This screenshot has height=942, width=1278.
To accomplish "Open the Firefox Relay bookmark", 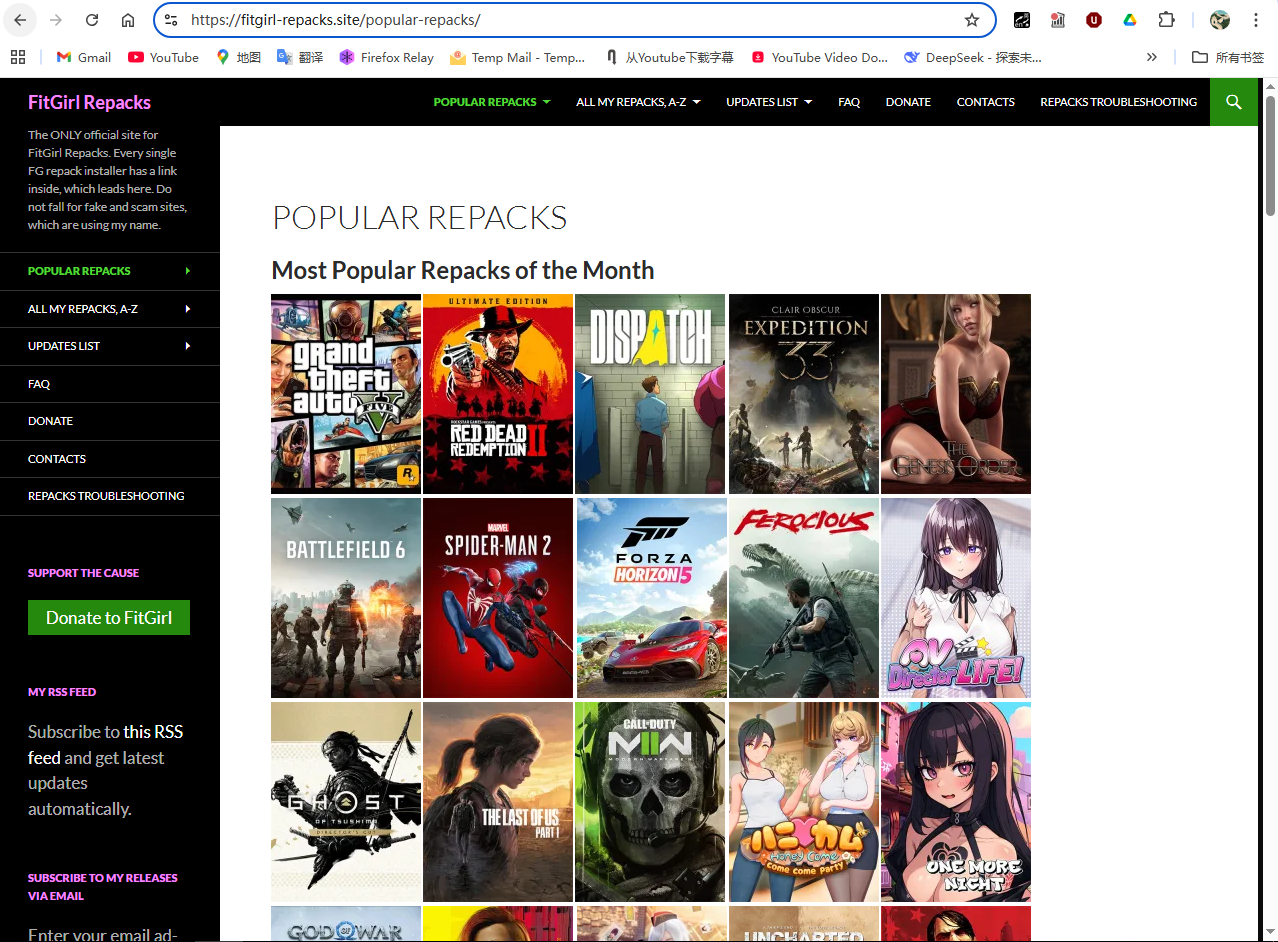I will pyautogui.click(x=386, y=57).
